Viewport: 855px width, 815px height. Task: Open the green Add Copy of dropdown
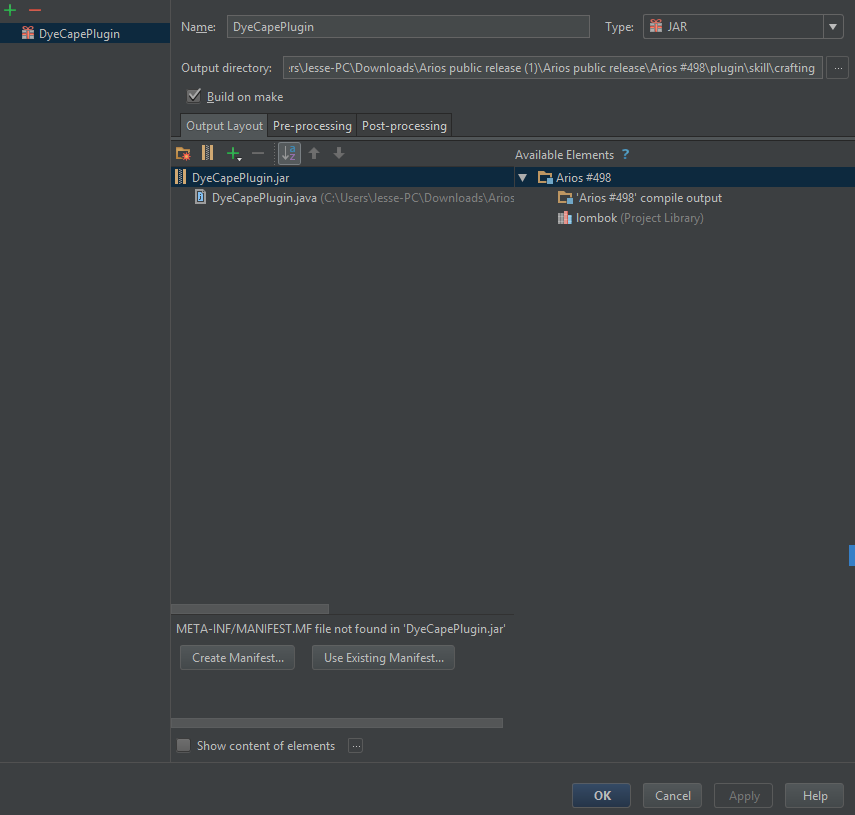pos(234,154)
